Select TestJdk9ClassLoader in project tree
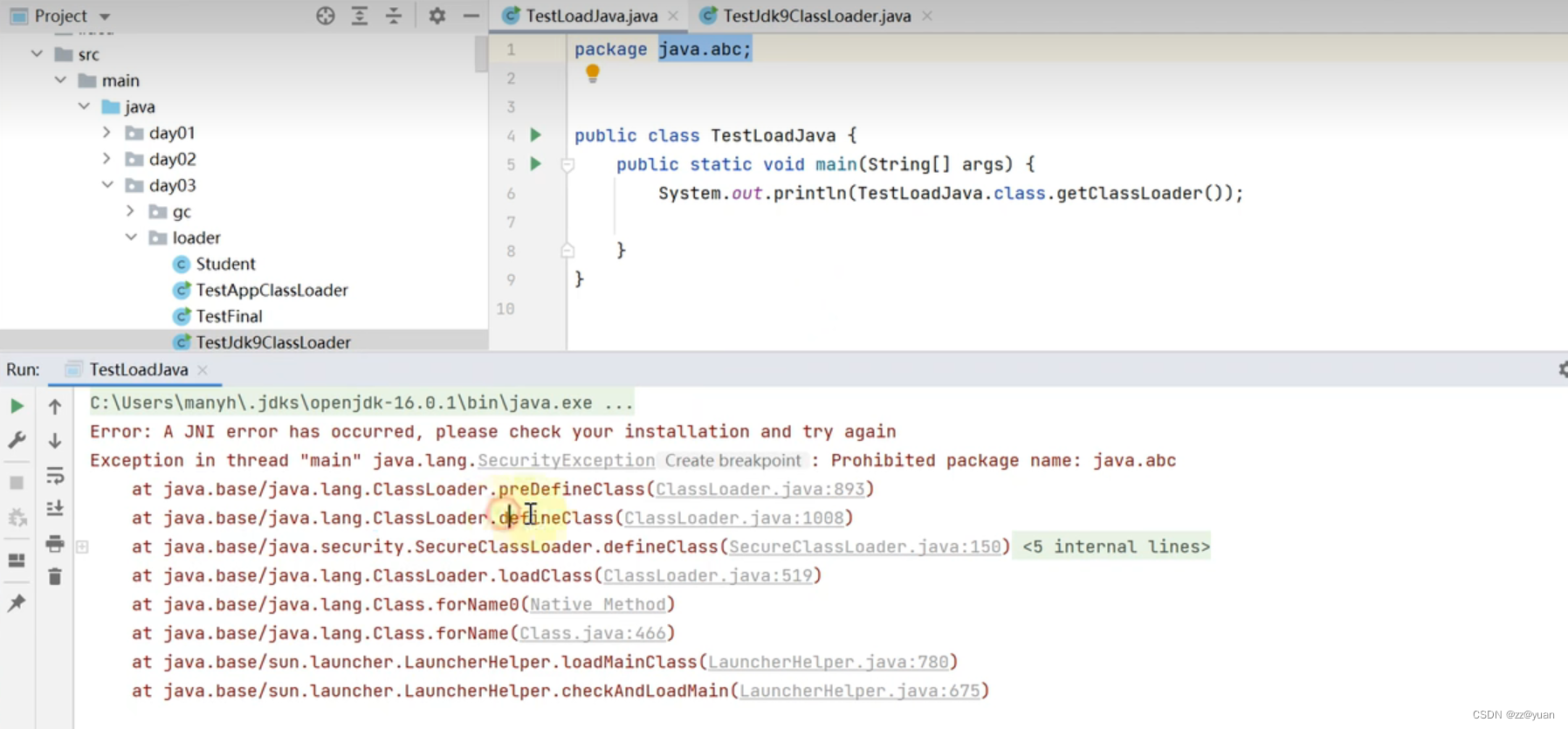This screenshot has height=729, width=1568. point(273,342)
